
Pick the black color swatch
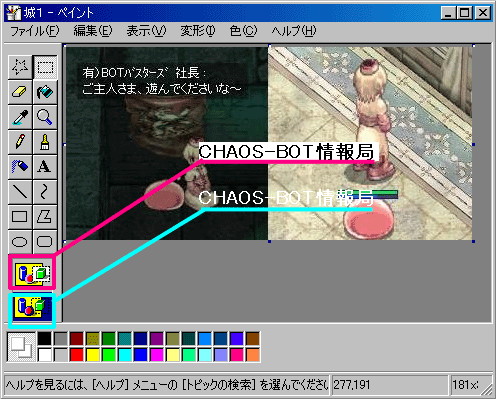45,339
